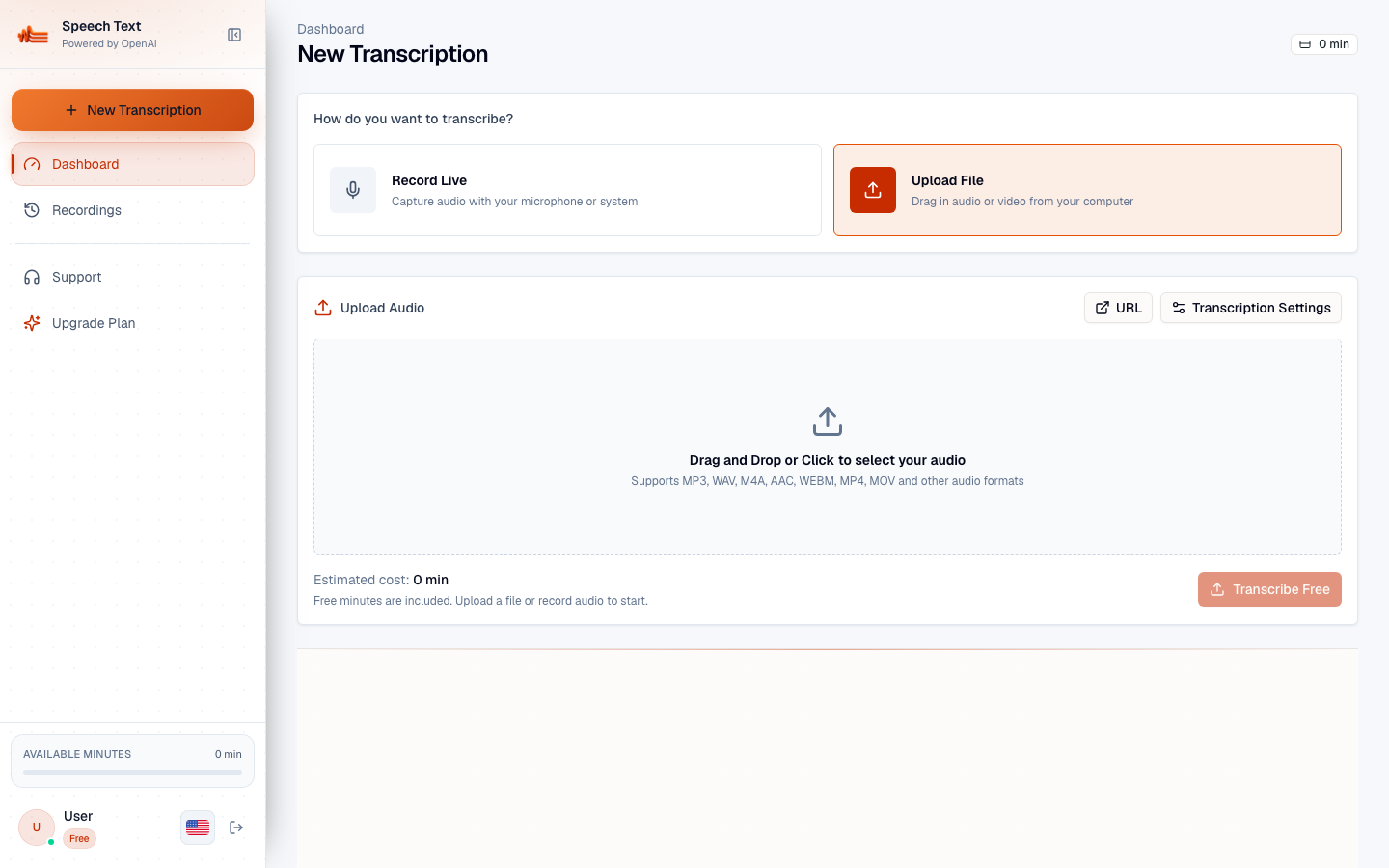Click the user avatar circle labeled U
Screen dimensions: 1389x868
(37, 827)
